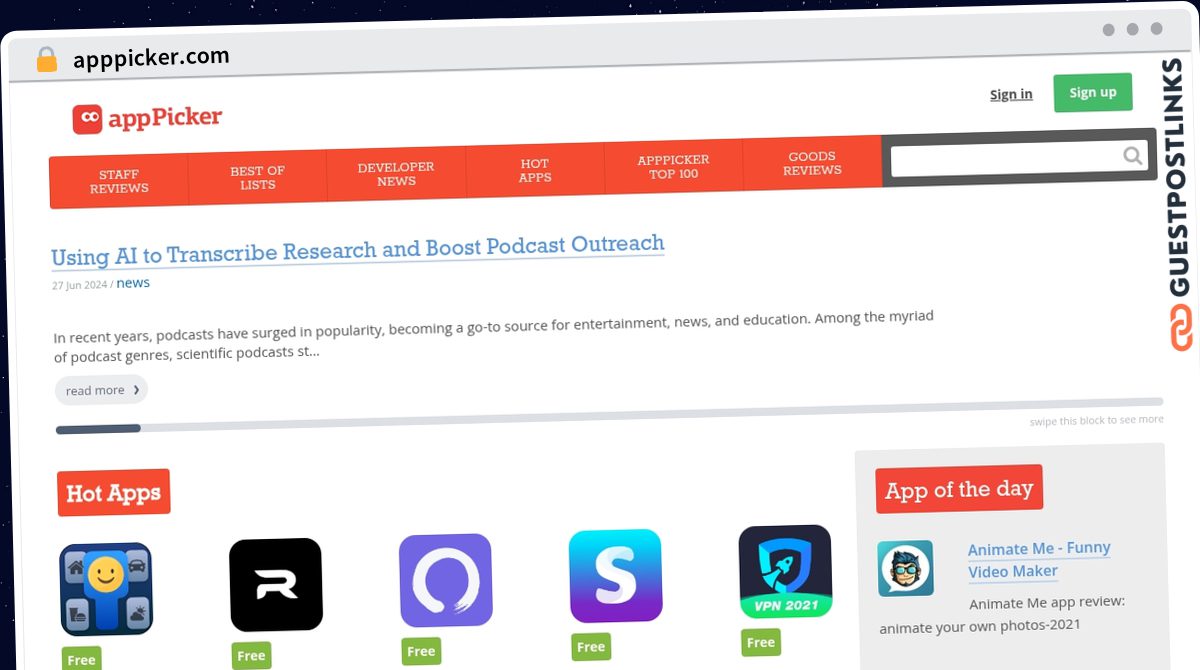Open the smiley map pin app icon
The image size is (1200, 670).
106,589
